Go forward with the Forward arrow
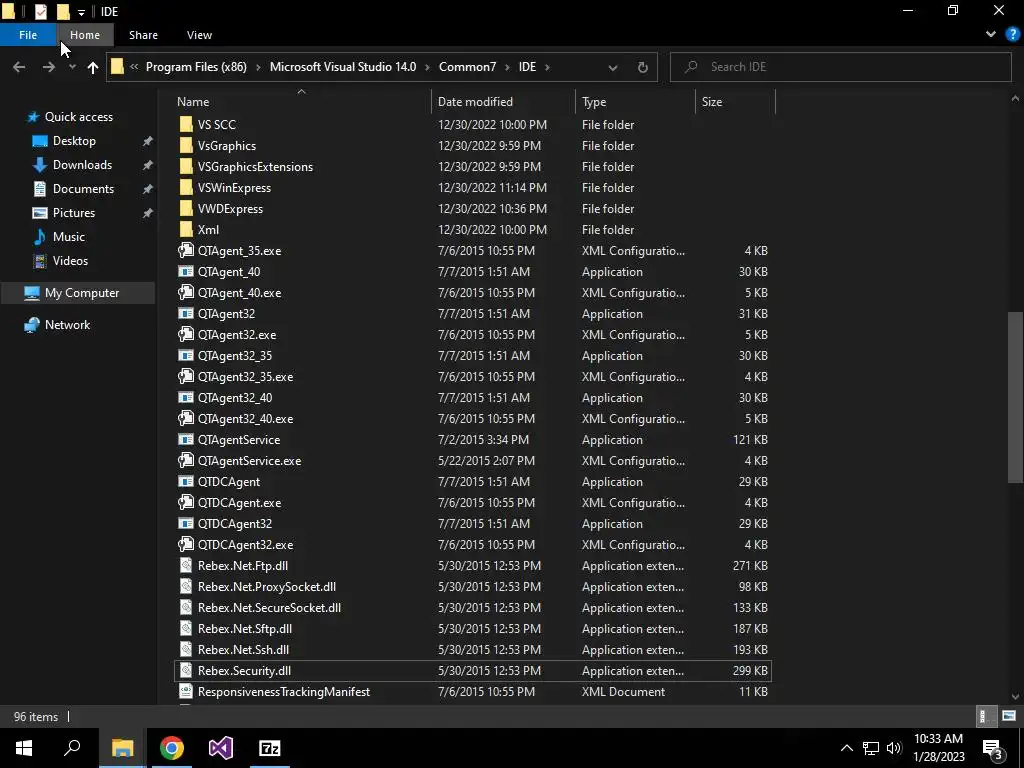The height and width of the screenshot is (768, 1024). [48, 67]
